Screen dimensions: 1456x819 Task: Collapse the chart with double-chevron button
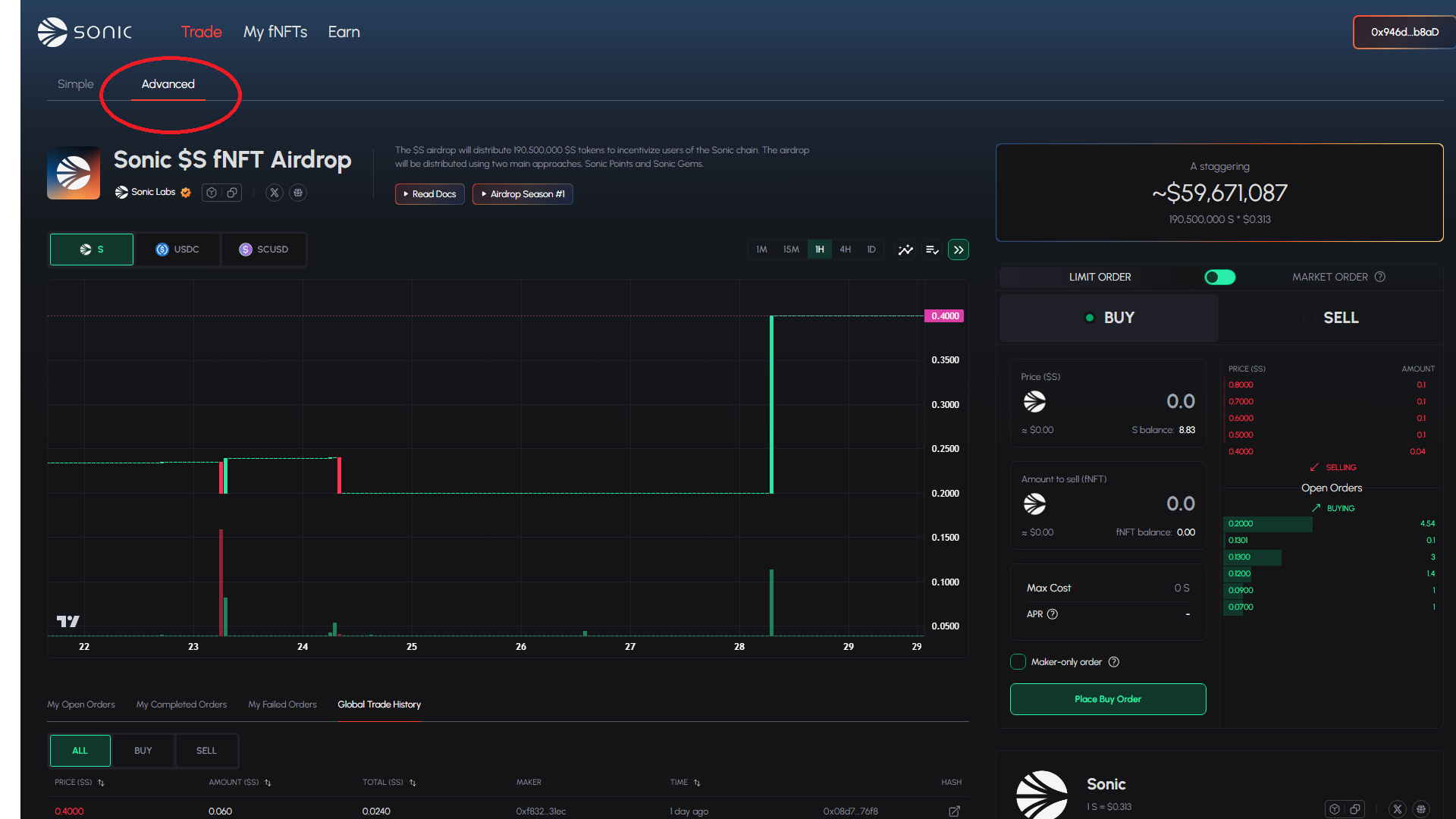point(959,249)
